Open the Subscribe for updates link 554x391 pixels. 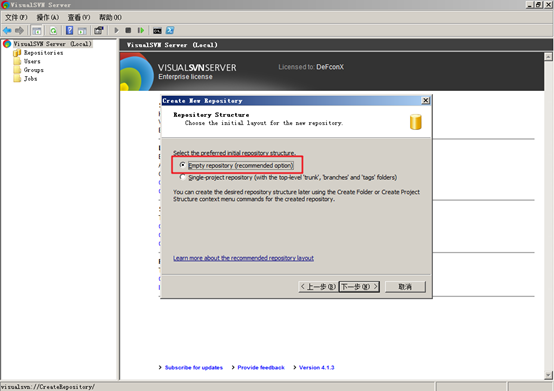(194, 368)
